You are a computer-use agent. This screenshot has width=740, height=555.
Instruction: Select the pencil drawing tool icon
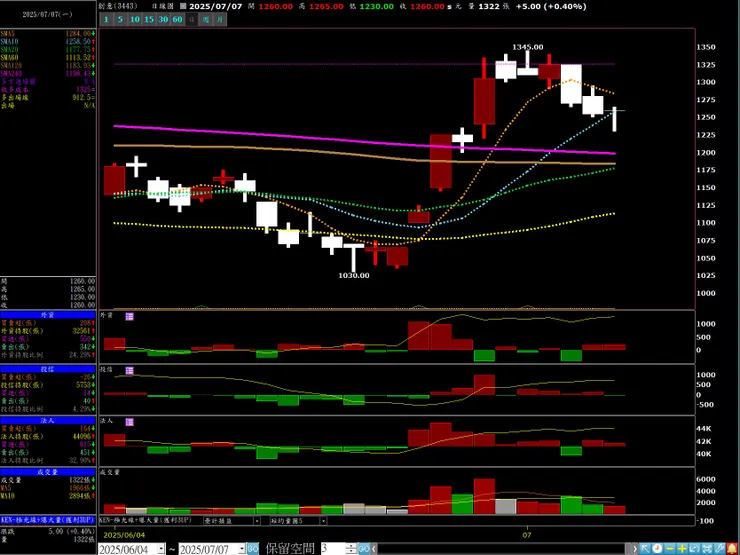coord(719,549)
